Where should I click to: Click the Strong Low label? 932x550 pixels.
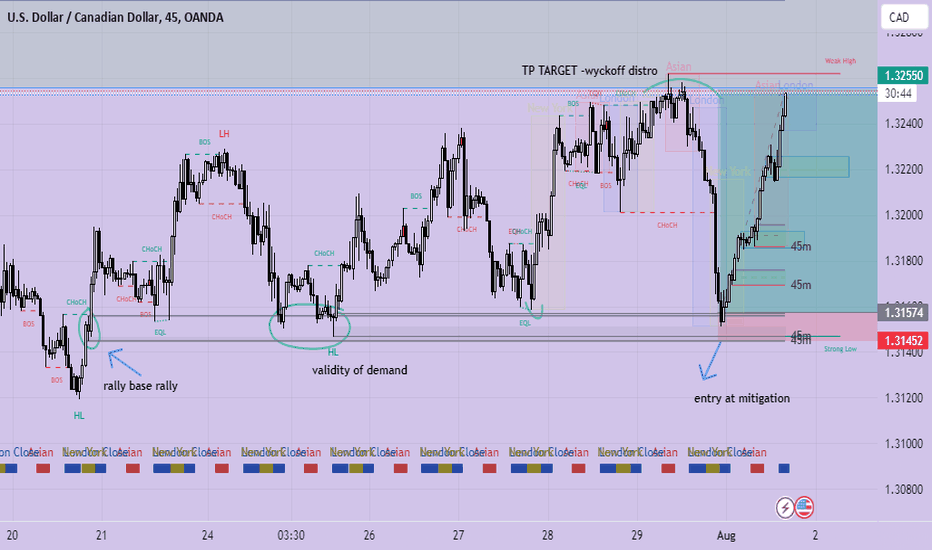[840, 349]
